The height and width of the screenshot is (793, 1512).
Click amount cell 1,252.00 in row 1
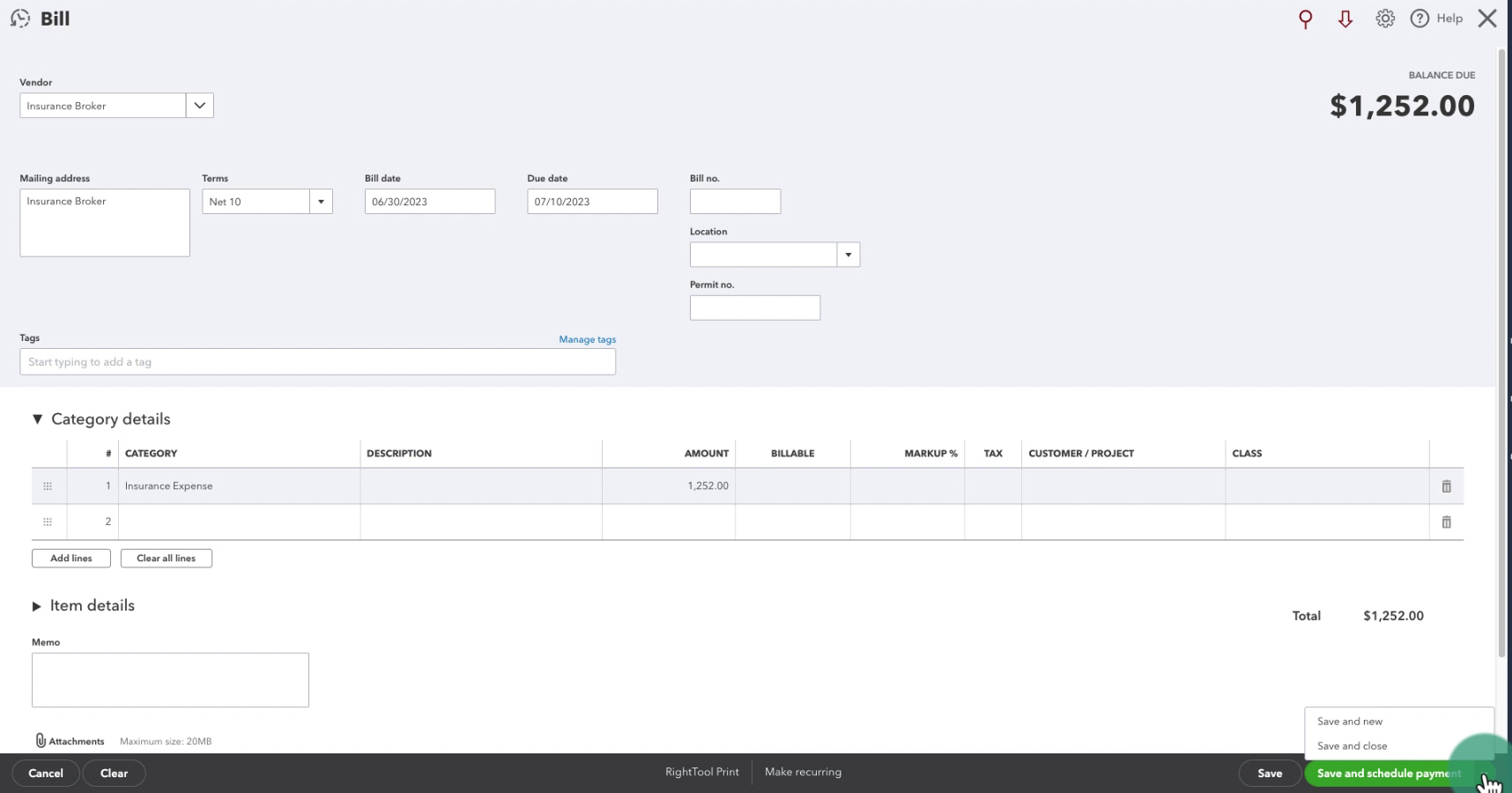click(x=669, y=486)
